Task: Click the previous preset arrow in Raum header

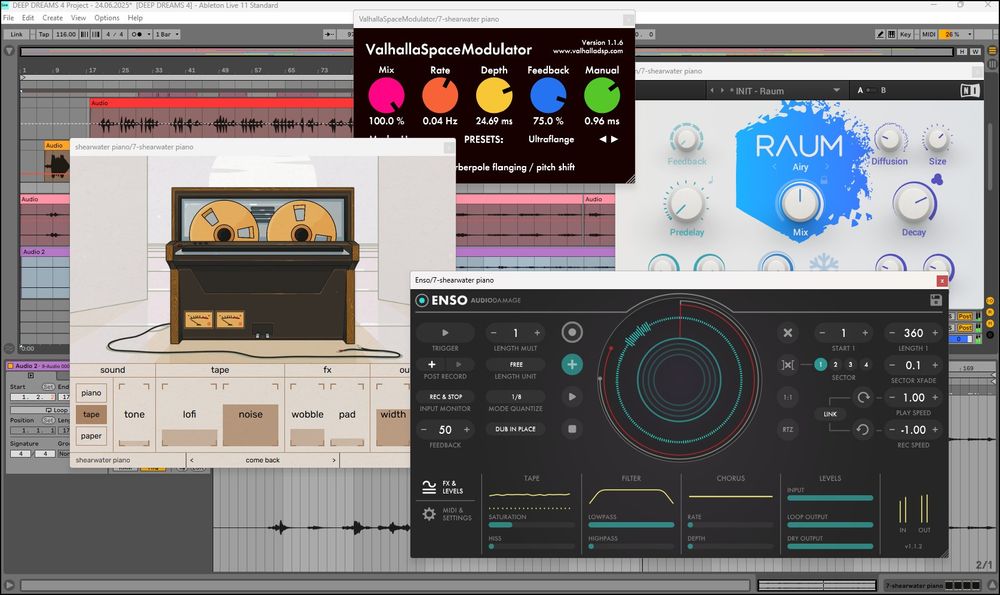Action: 712,91
